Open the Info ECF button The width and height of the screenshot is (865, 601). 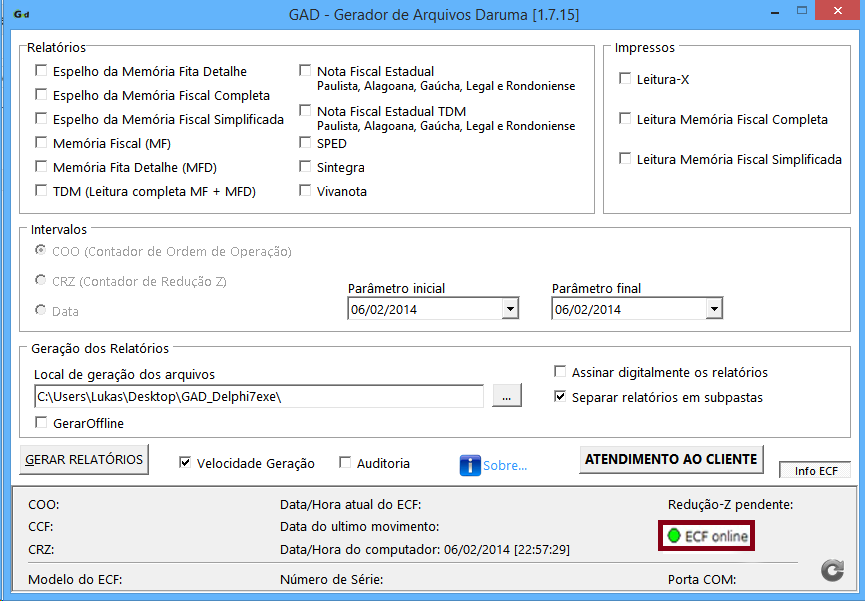pos(815,471)
